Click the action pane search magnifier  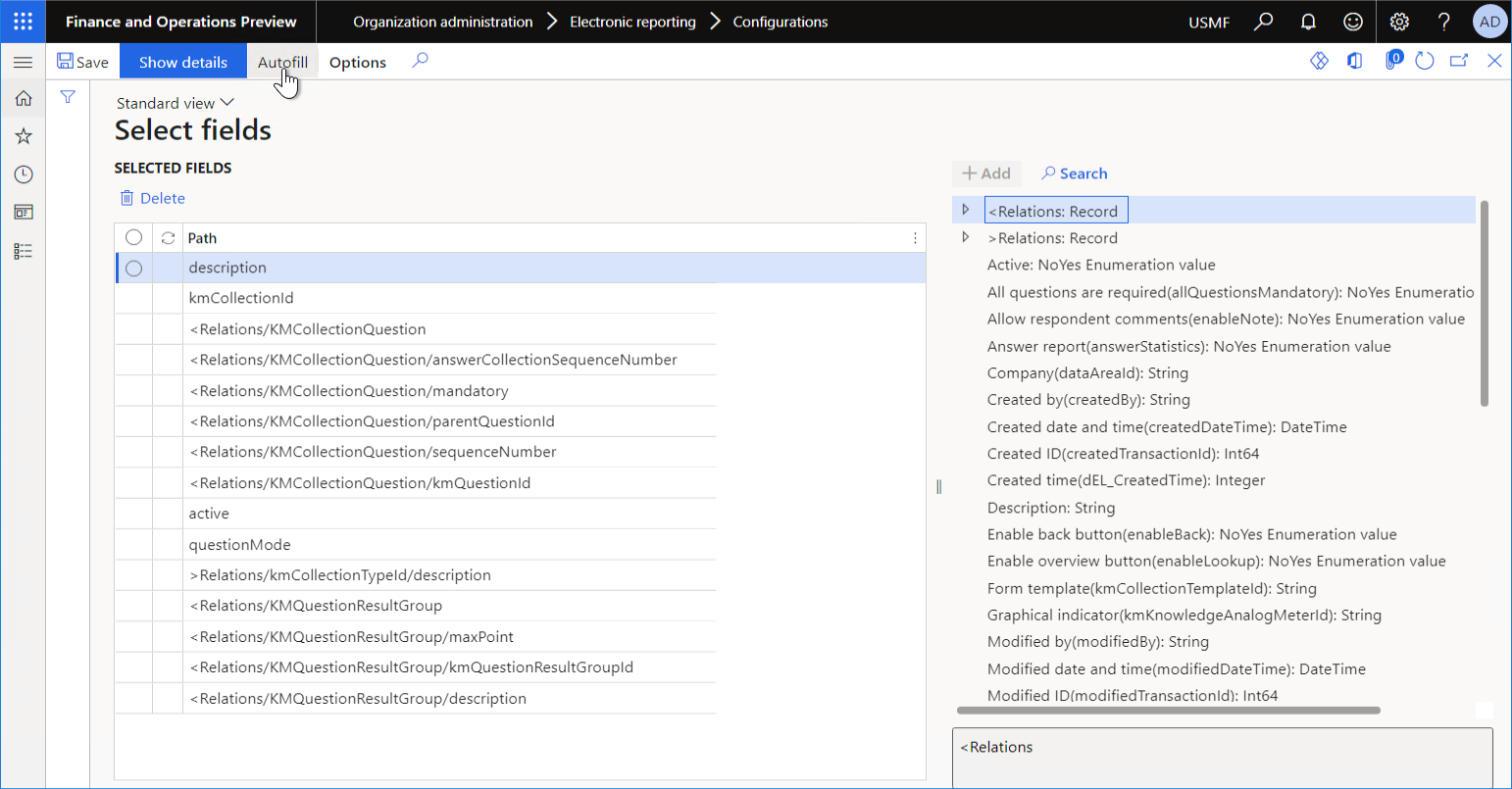(420, 61)
